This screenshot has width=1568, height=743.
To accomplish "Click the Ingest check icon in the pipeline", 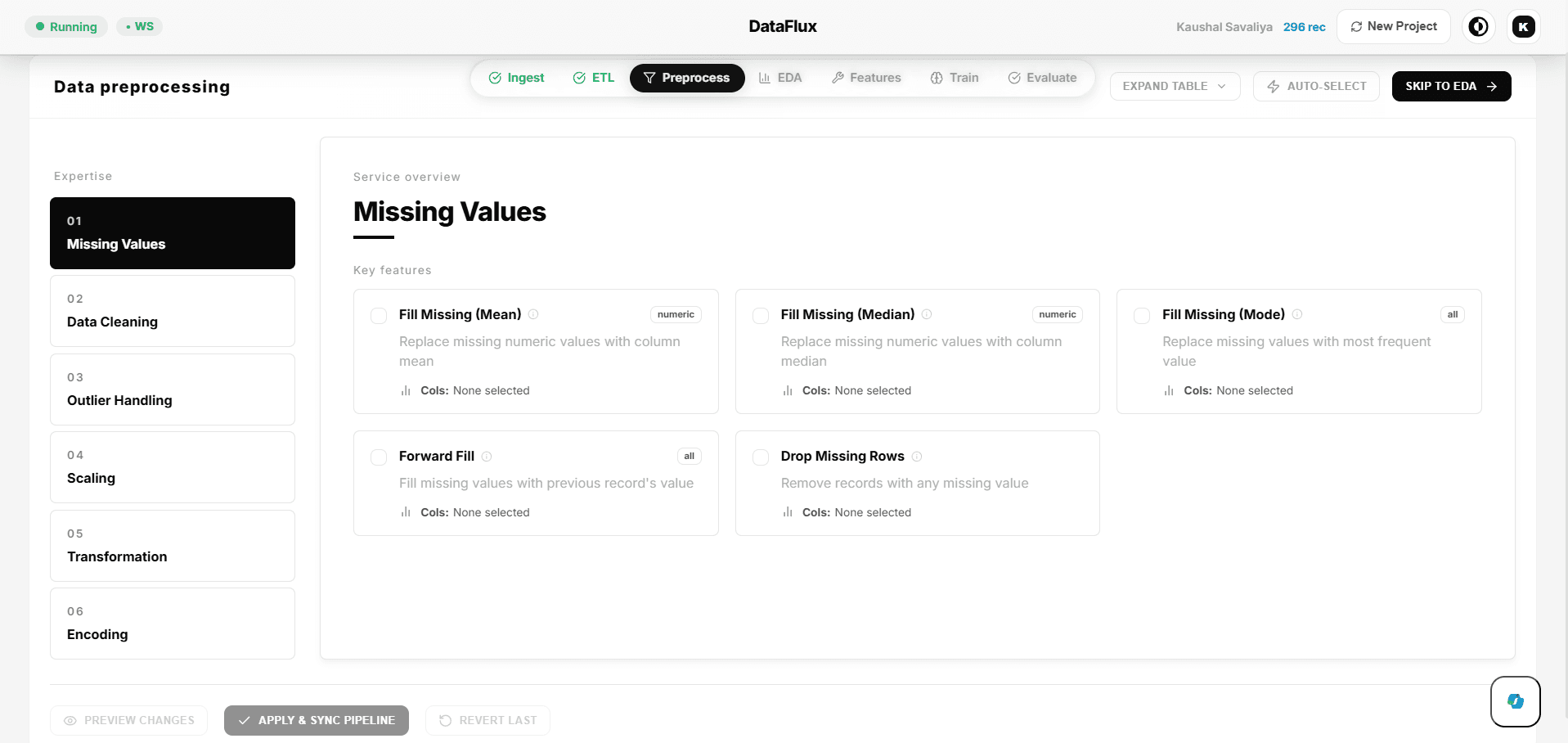I will coord(495,78).
